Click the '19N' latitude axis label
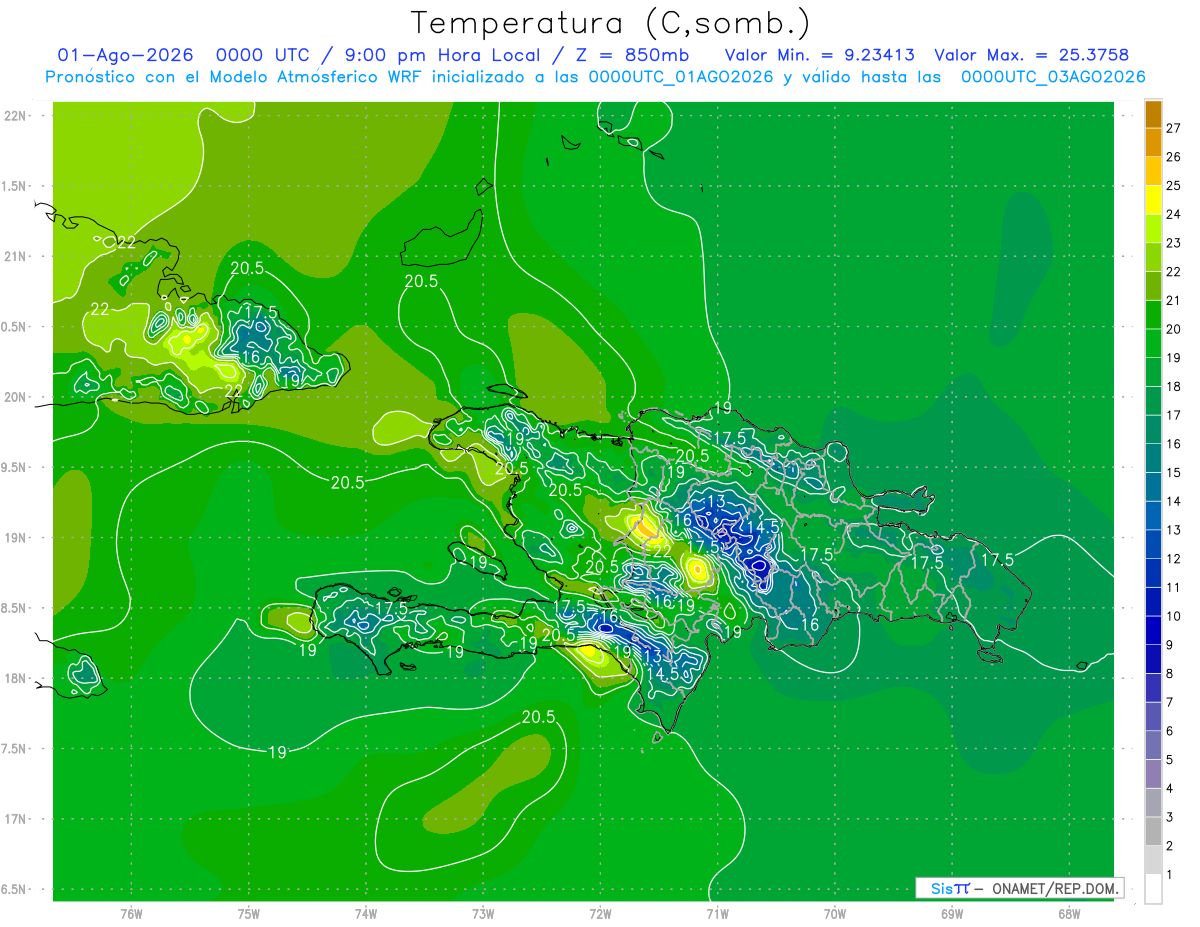The height and width of the screenshot is (927, 1200). 15,538
